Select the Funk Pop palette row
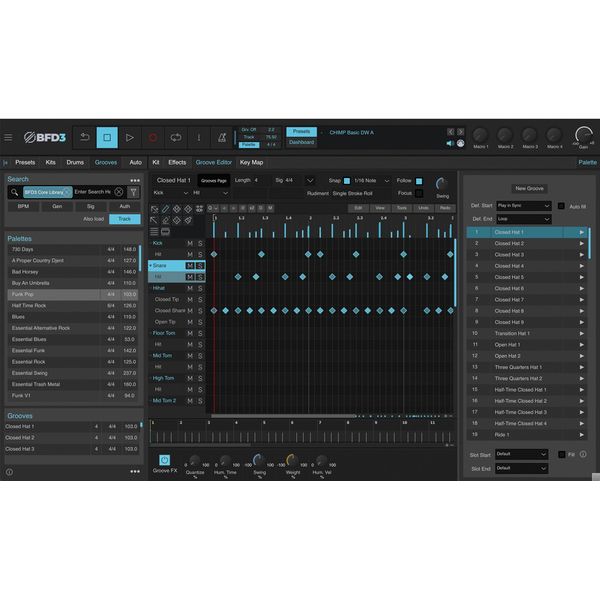The height and width of the screenshot is (600, 600). pos(73,295)
